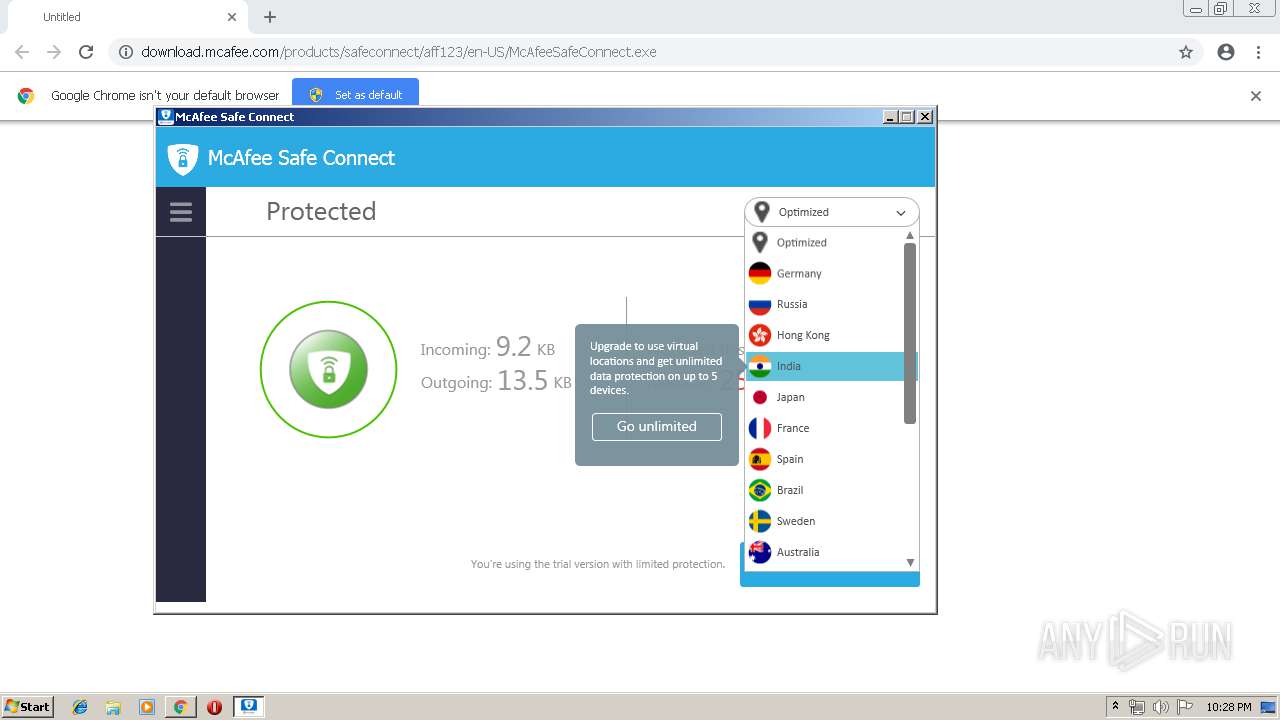The image size is (1280, 720).
Task: Select Australia virtual location
Action: (825, 552)
